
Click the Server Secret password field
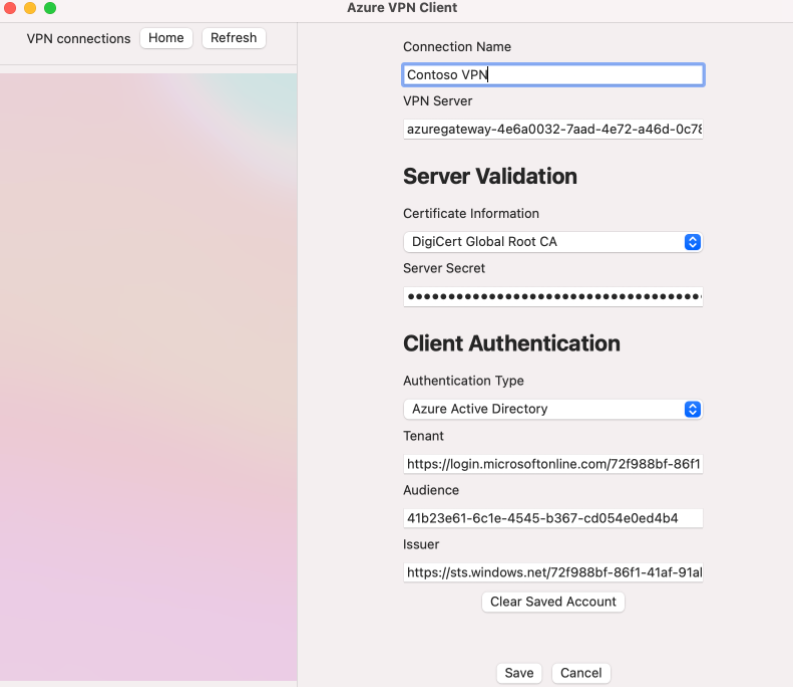[553, 296]
